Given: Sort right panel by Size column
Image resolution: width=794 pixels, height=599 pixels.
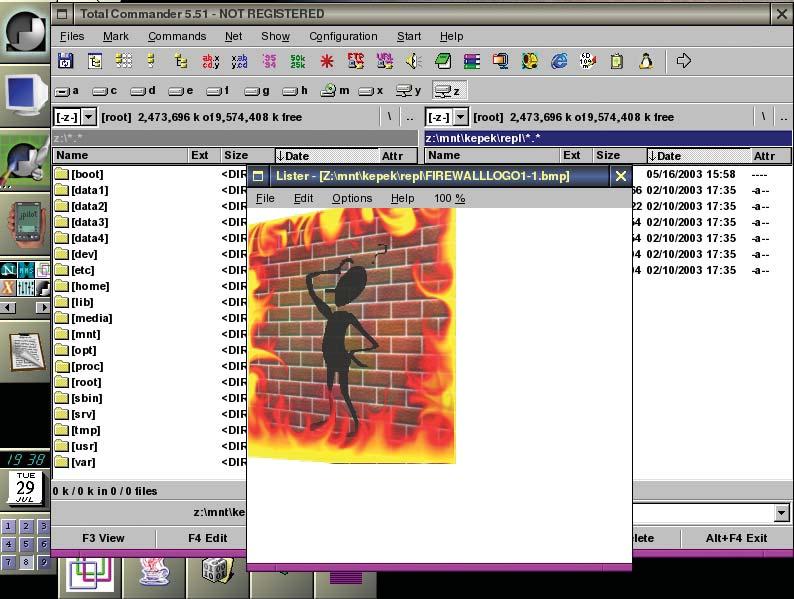Looking at the screenshot, I should (x=619, y=155).
